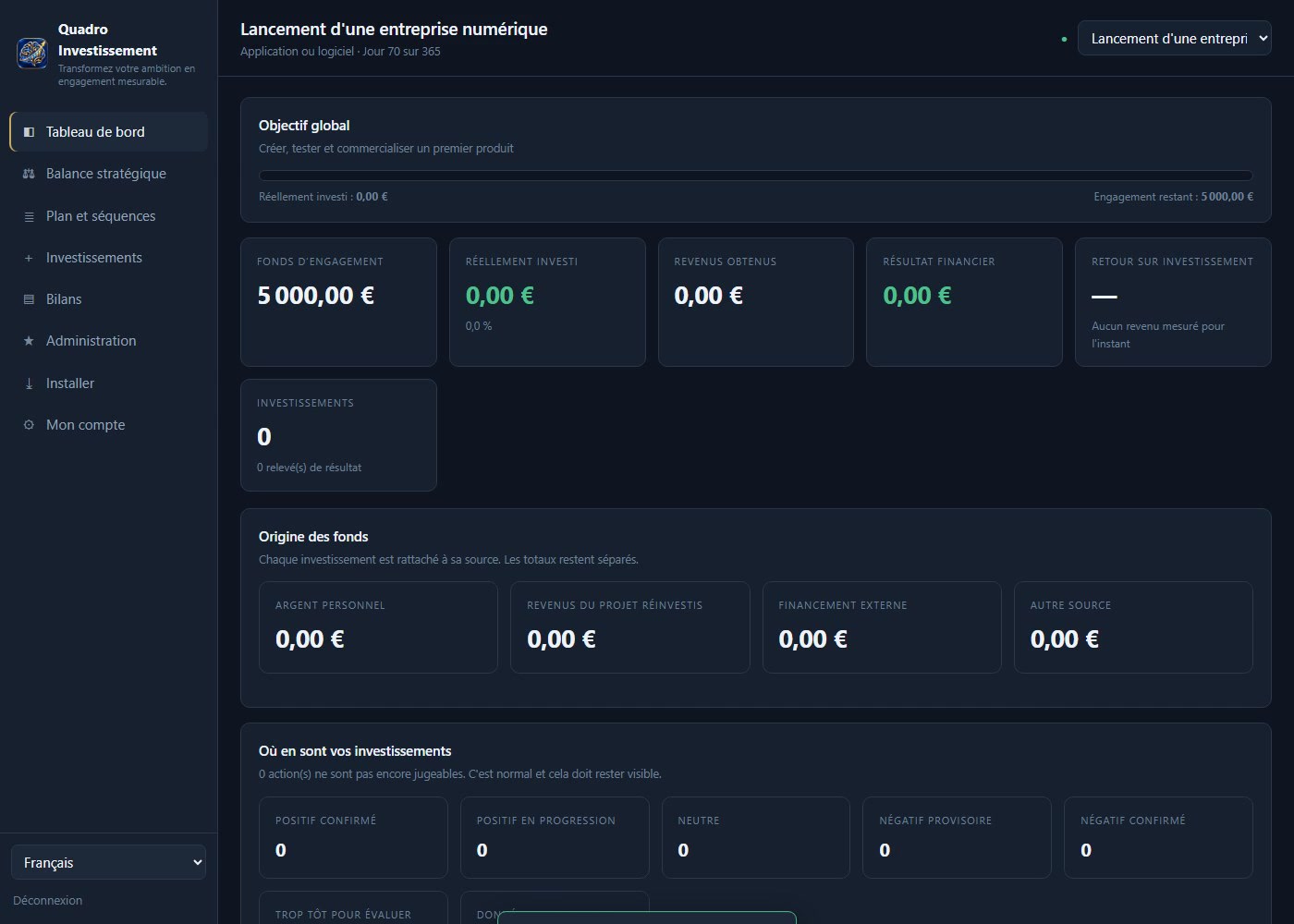Open the Administration page
The width and height of the screenshot is (1294, 924).
[109, 341]
